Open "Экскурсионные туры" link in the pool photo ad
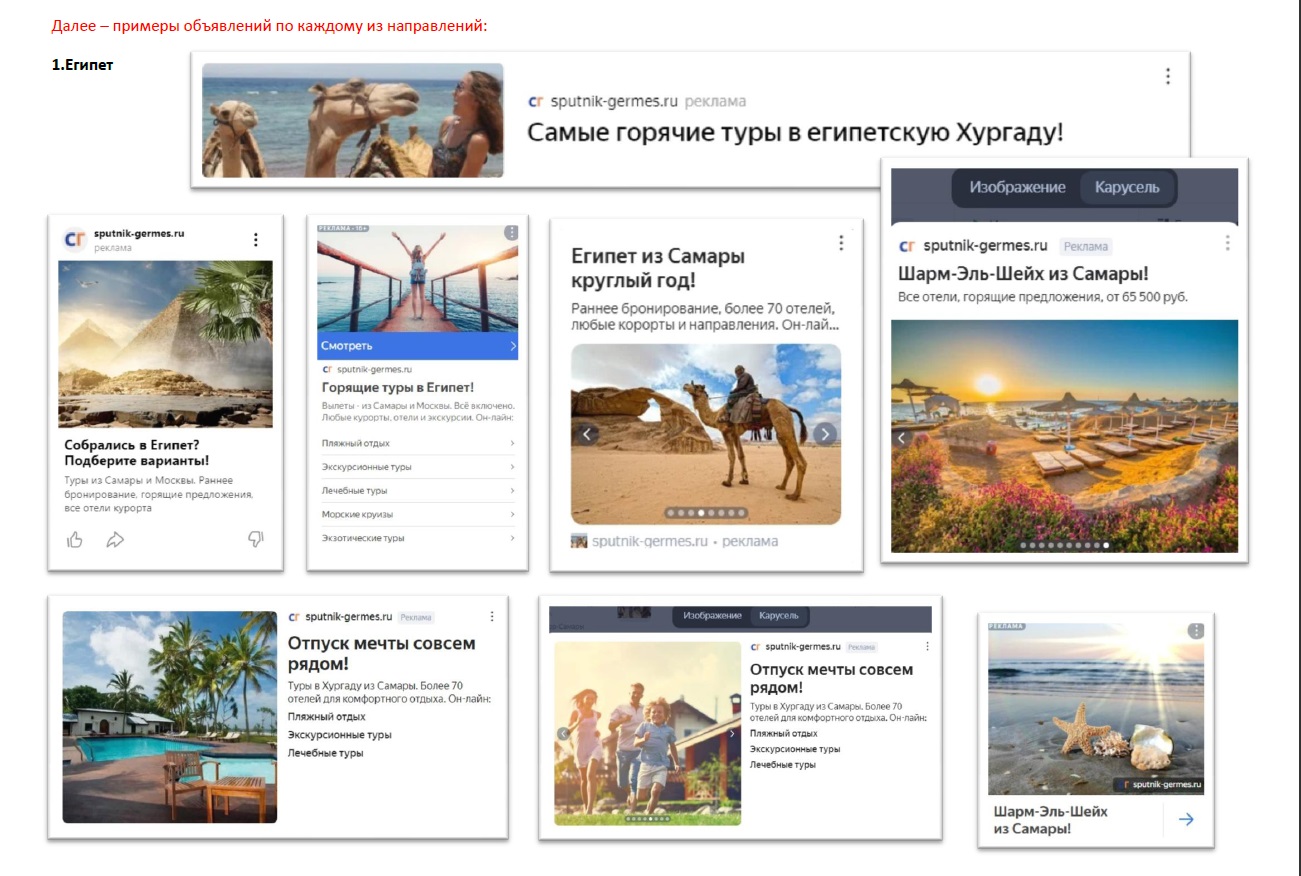 (x=340, y=735)
